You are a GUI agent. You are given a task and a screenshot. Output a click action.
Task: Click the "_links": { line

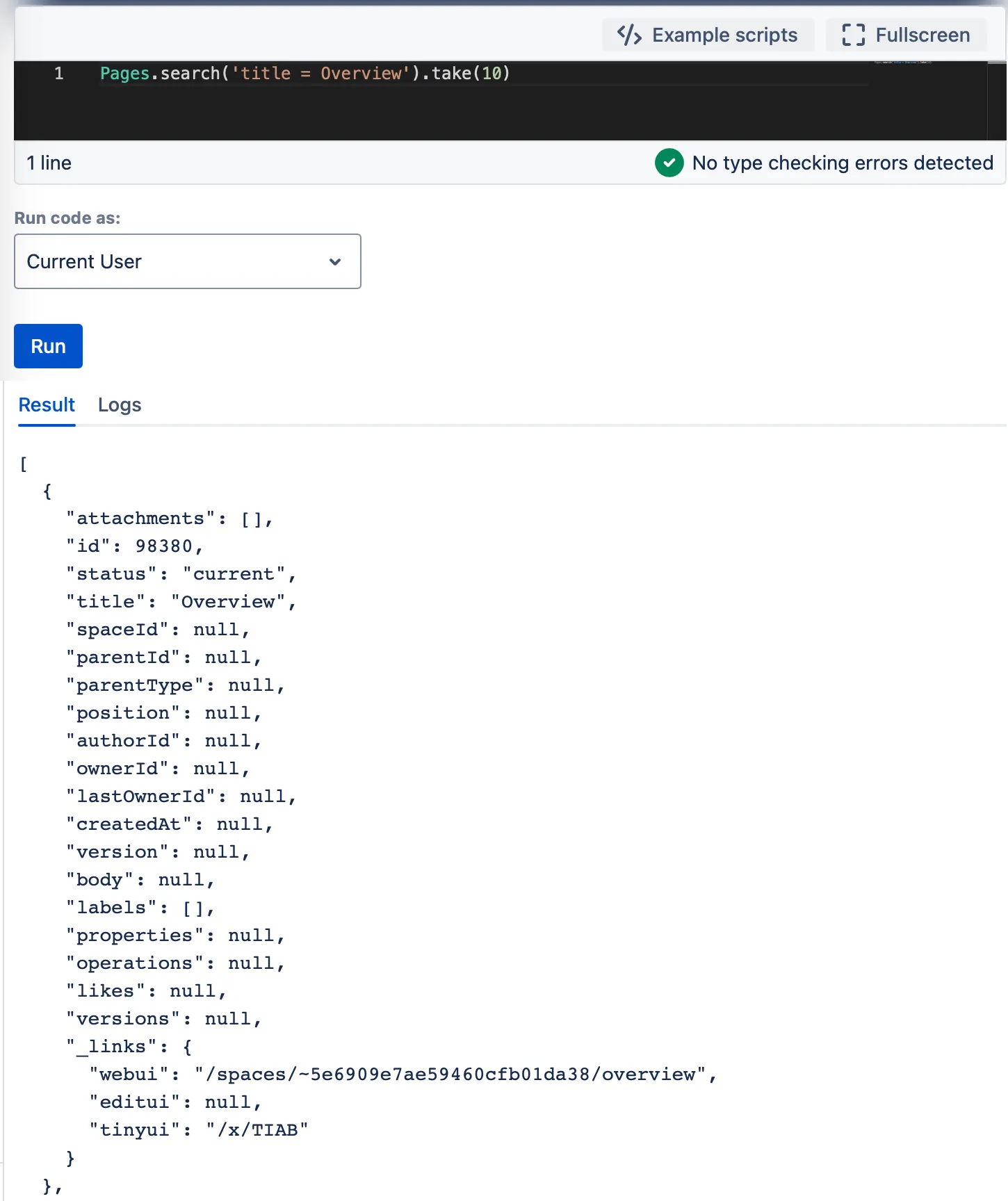point(129,1047)
